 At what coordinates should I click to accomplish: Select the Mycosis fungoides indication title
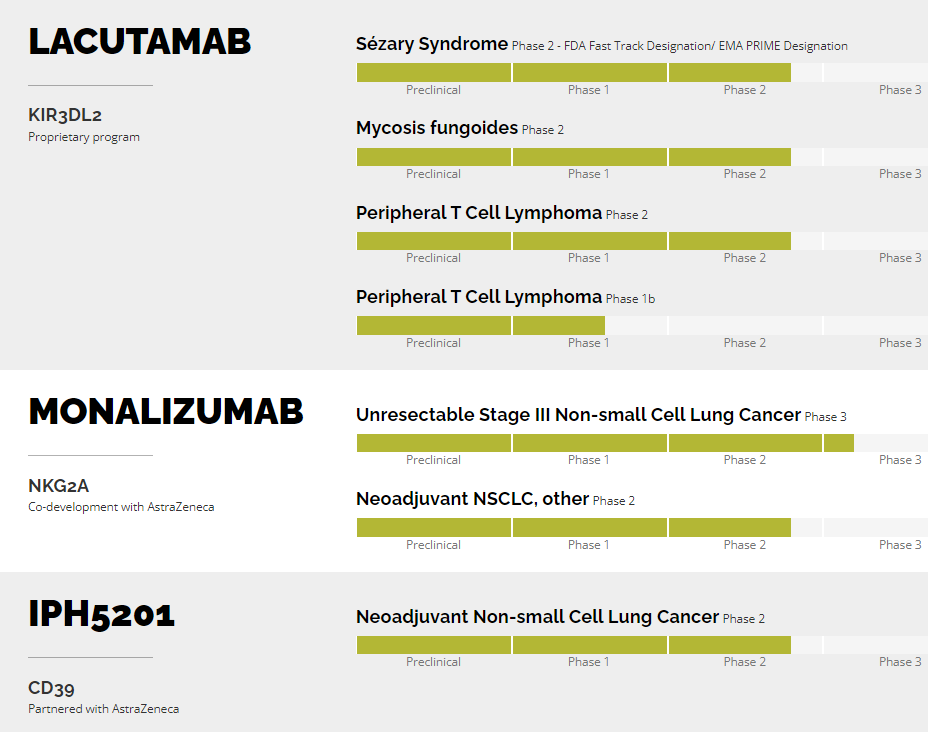pos(437,128)
